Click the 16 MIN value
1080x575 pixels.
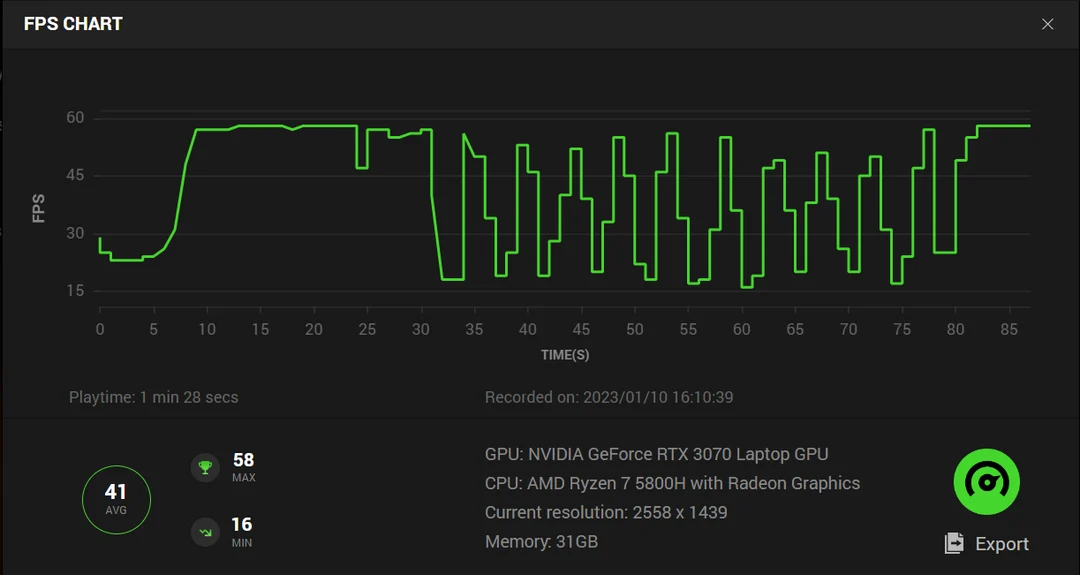(x=243, y=524)
